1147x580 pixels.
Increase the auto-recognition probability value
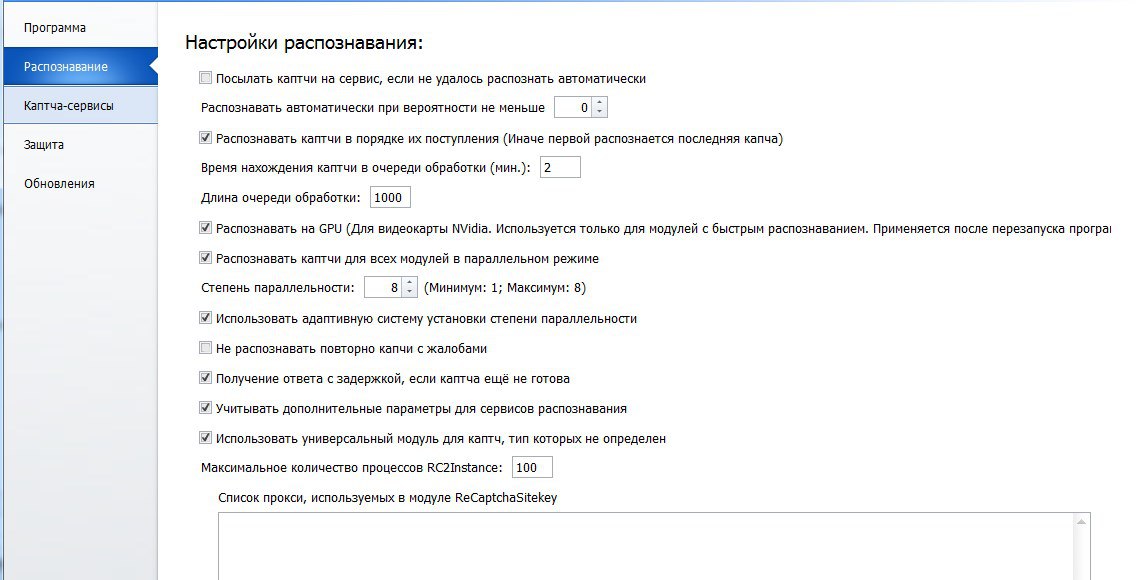coord(599,103)
